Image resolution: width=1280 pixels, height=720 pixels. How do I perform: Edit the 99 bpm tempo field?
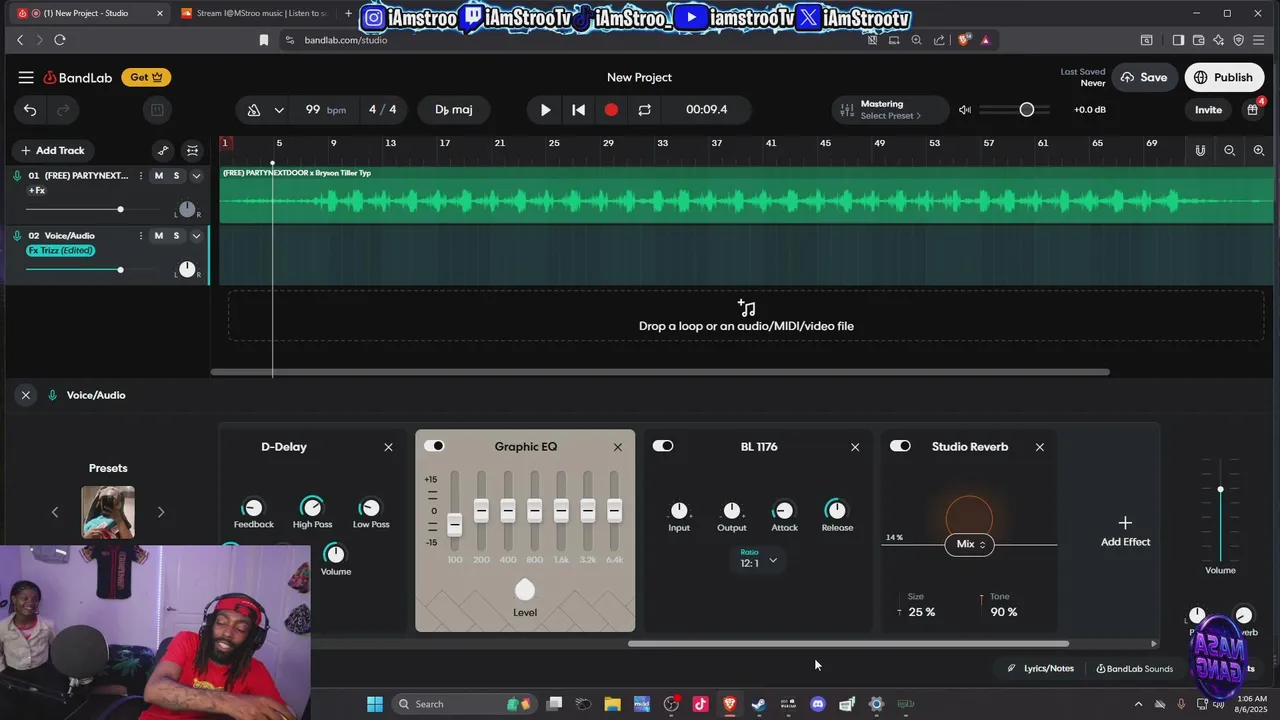pos(324,110)
